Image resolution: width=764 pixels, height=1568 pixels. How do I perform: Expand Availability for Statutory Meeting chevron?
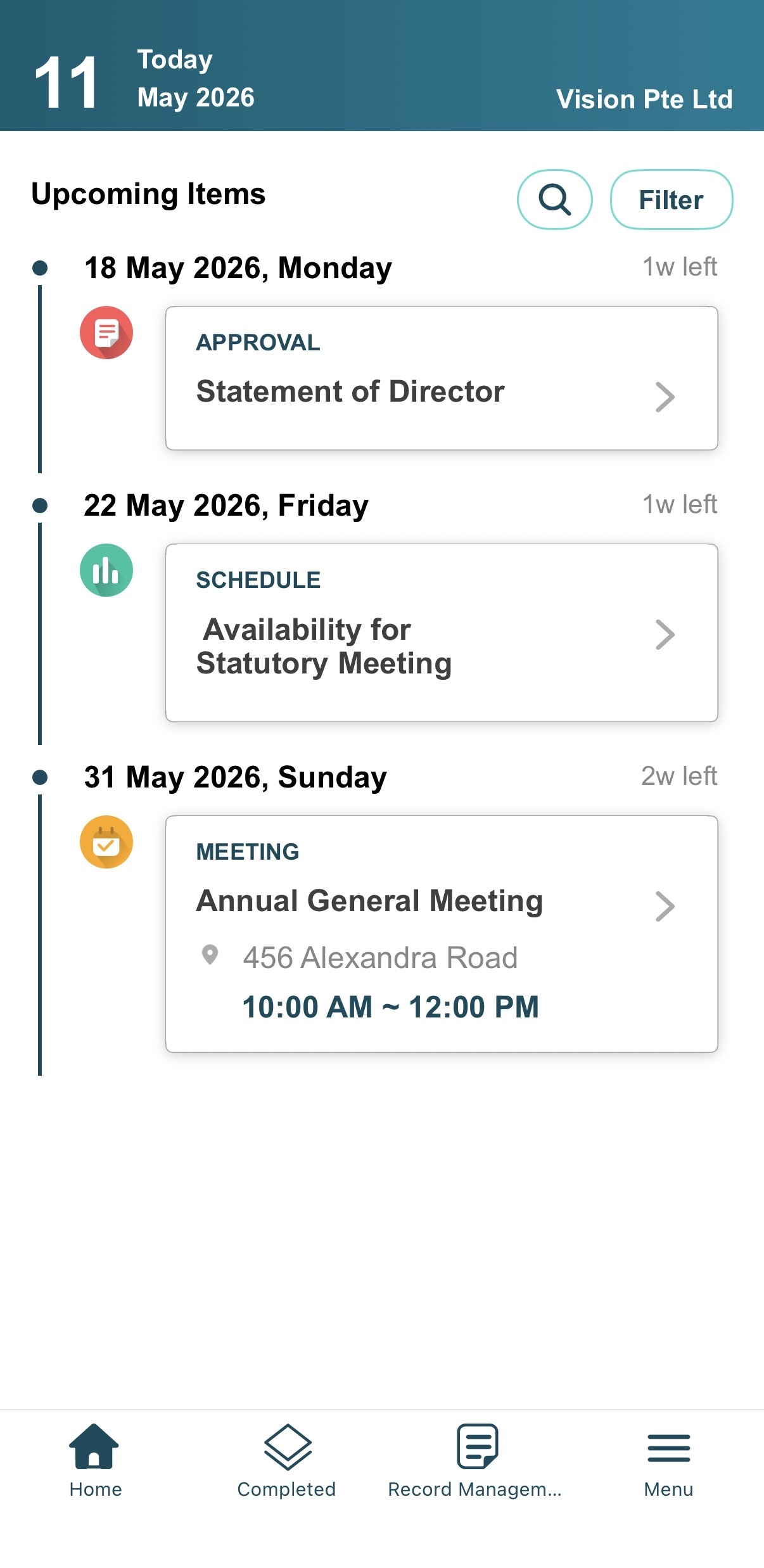coord(665,635)
